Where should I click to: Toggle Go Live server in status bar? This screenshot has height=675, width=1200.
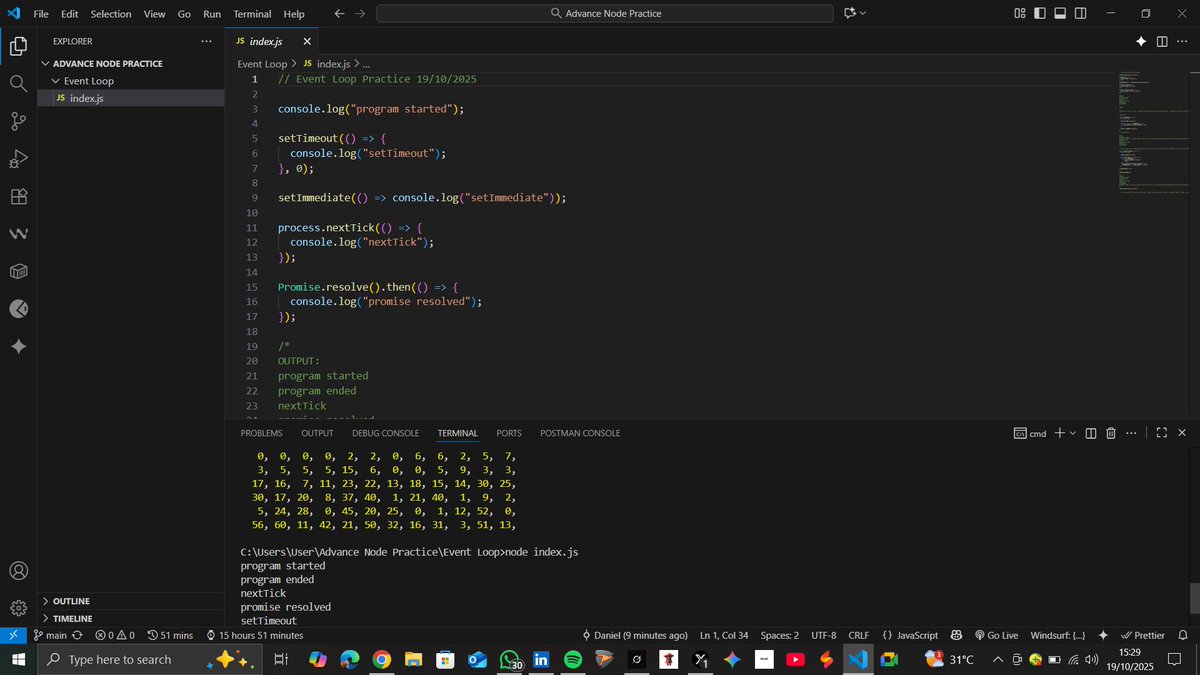coord(996,635)
